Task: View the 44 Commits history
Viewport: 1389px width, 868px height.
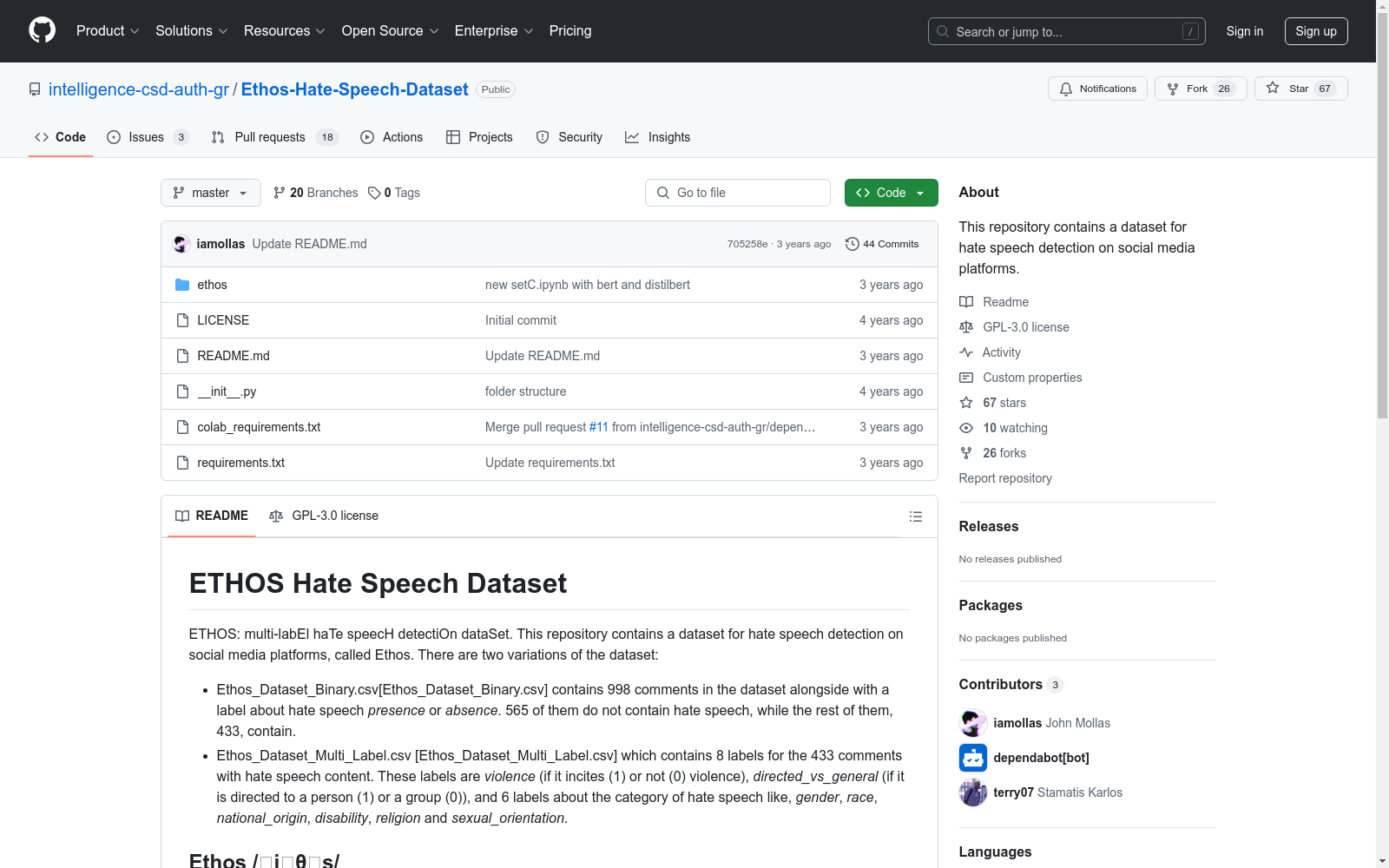Action: point(882,244)
